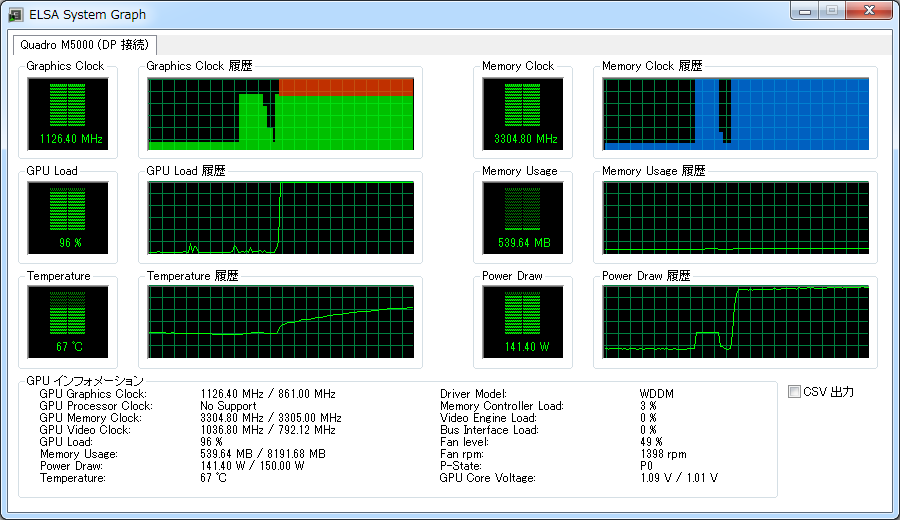Click the GPU Load meter showing 96 %
900x520 pixels.
[x=68, y=218]
